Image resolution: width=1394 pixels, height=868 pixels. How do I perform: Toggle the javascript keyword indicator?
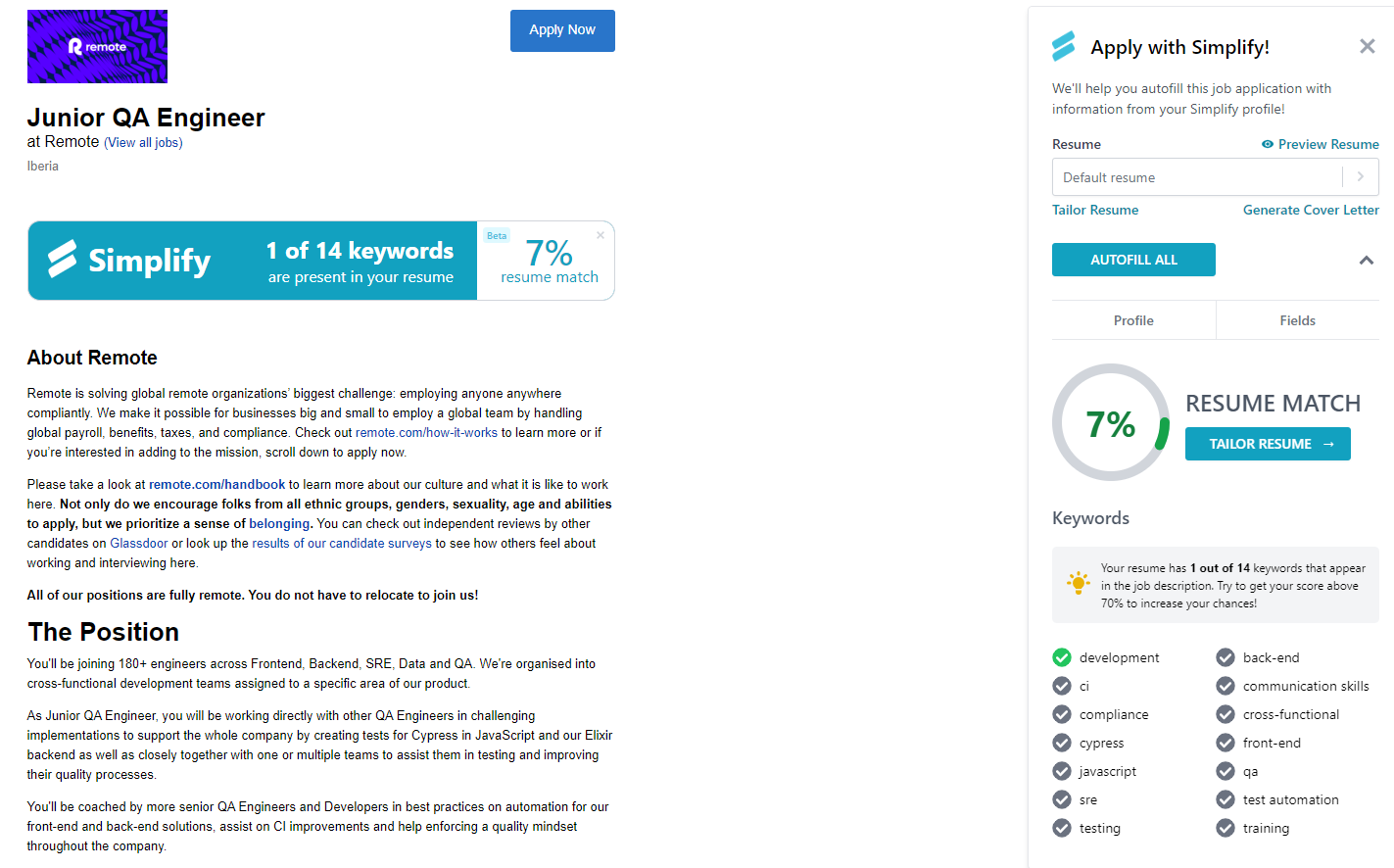tap(1062, 771)
